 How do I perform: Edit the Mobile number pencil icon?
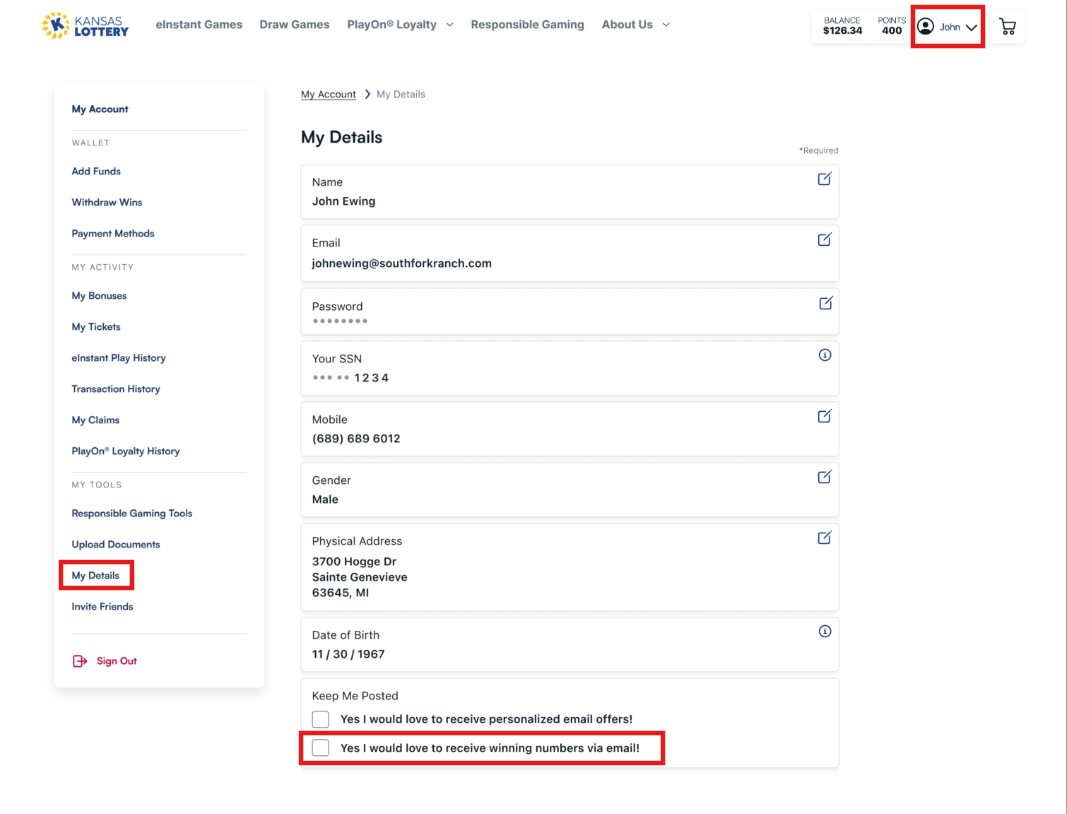click(824, 416)
